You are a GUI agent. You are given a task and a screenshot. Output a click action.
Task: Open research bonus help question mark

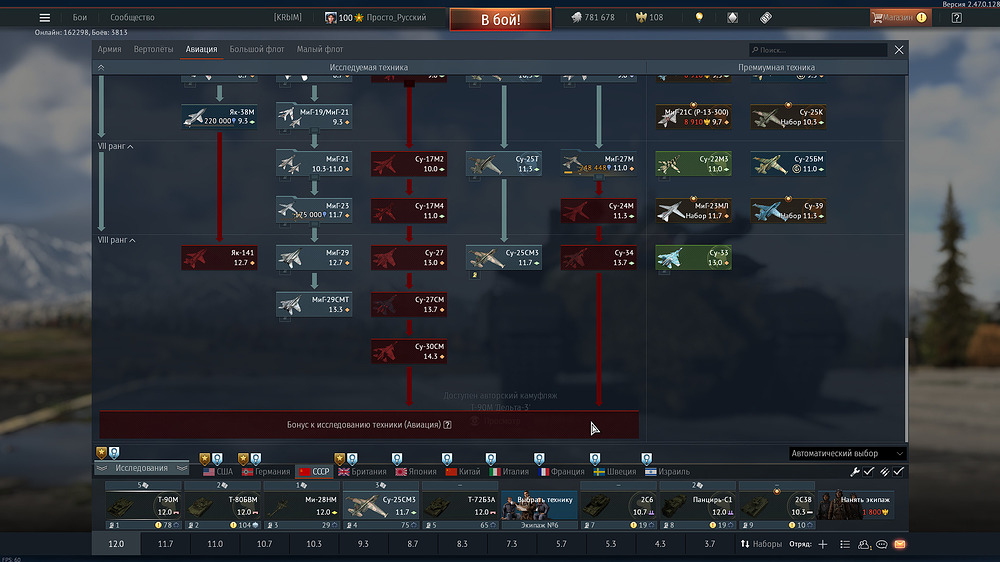(x=448, y=425)
